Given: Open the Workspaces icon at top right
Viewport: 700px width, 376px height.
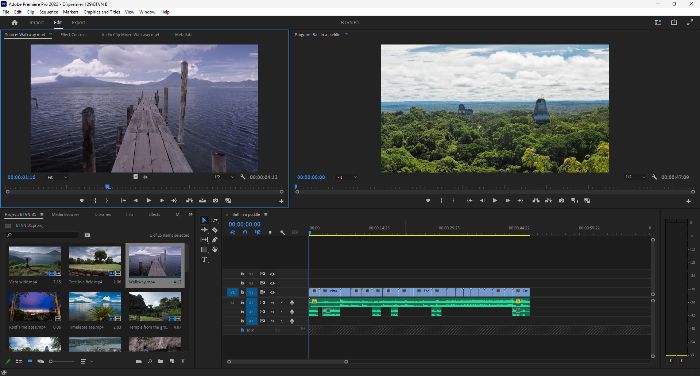Looking at the screenshot, I should click(x=658, y=22).
